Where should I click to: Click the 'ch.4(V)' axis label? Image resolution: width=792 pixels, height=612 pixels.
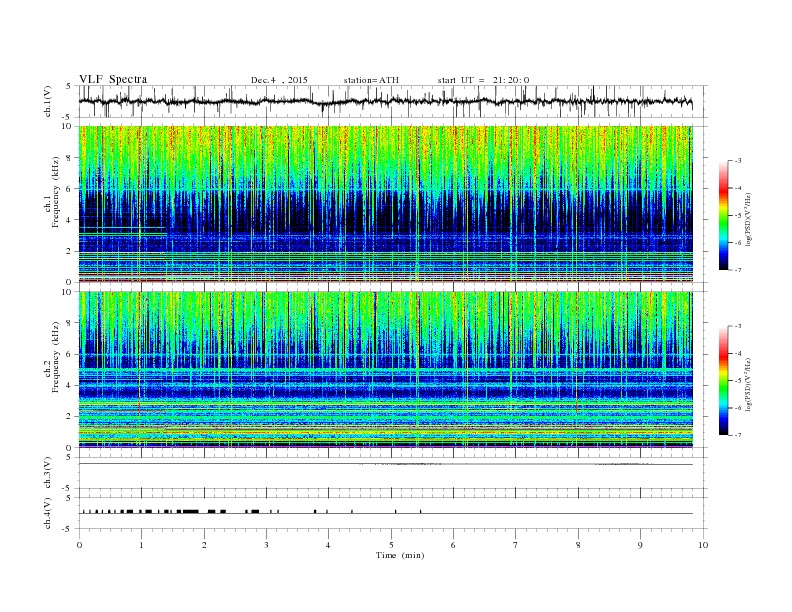click(48, 514)
